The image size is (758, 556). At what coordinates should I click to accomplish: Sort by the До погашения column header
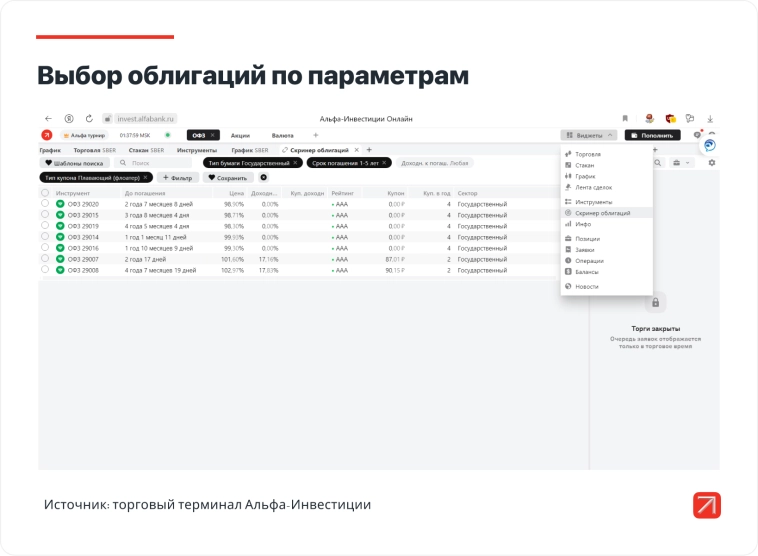[145, 193]
